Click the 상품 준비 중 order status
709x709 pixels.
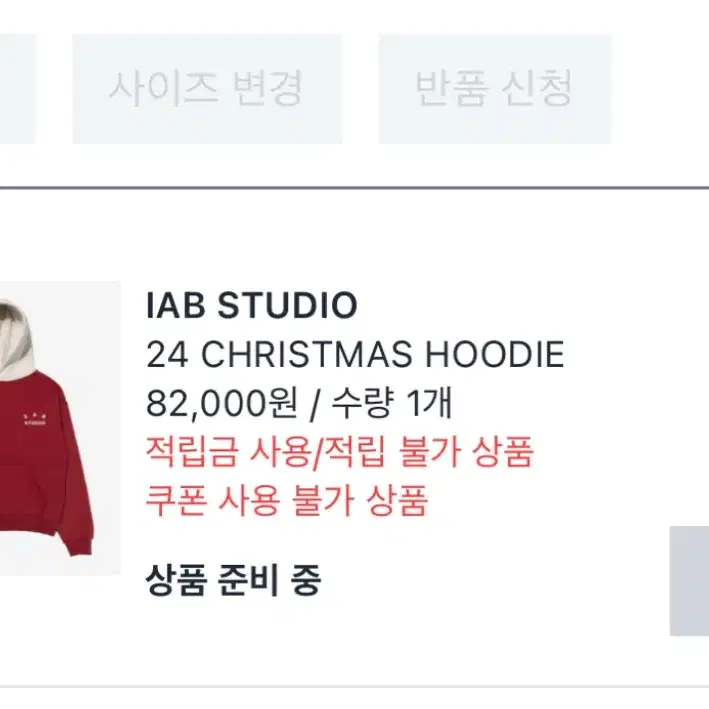pos(233,580)
